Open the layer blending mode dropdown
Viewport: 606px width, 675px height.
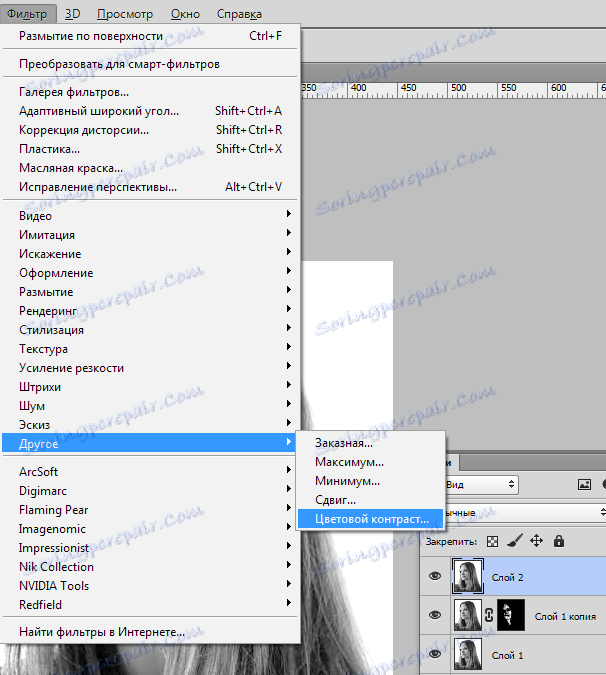[524, 513]
